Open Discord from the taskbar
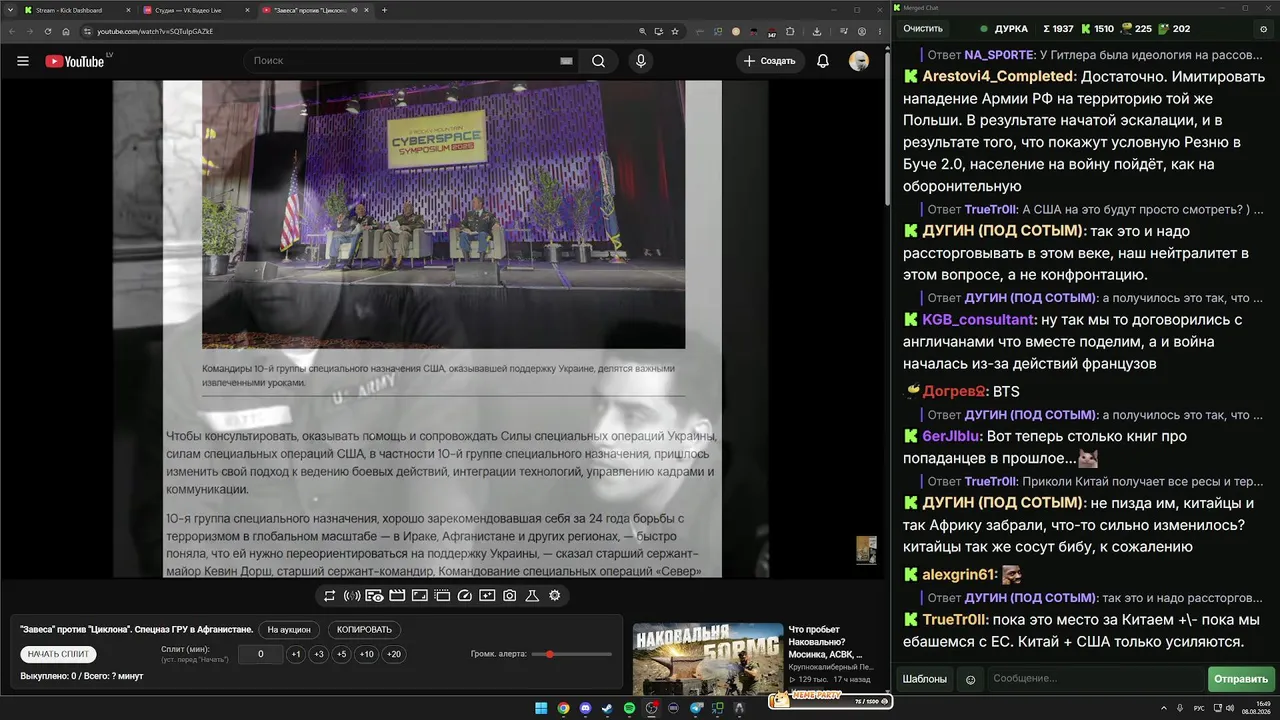This screenshot has width=1280, height=720. (585, 708)
